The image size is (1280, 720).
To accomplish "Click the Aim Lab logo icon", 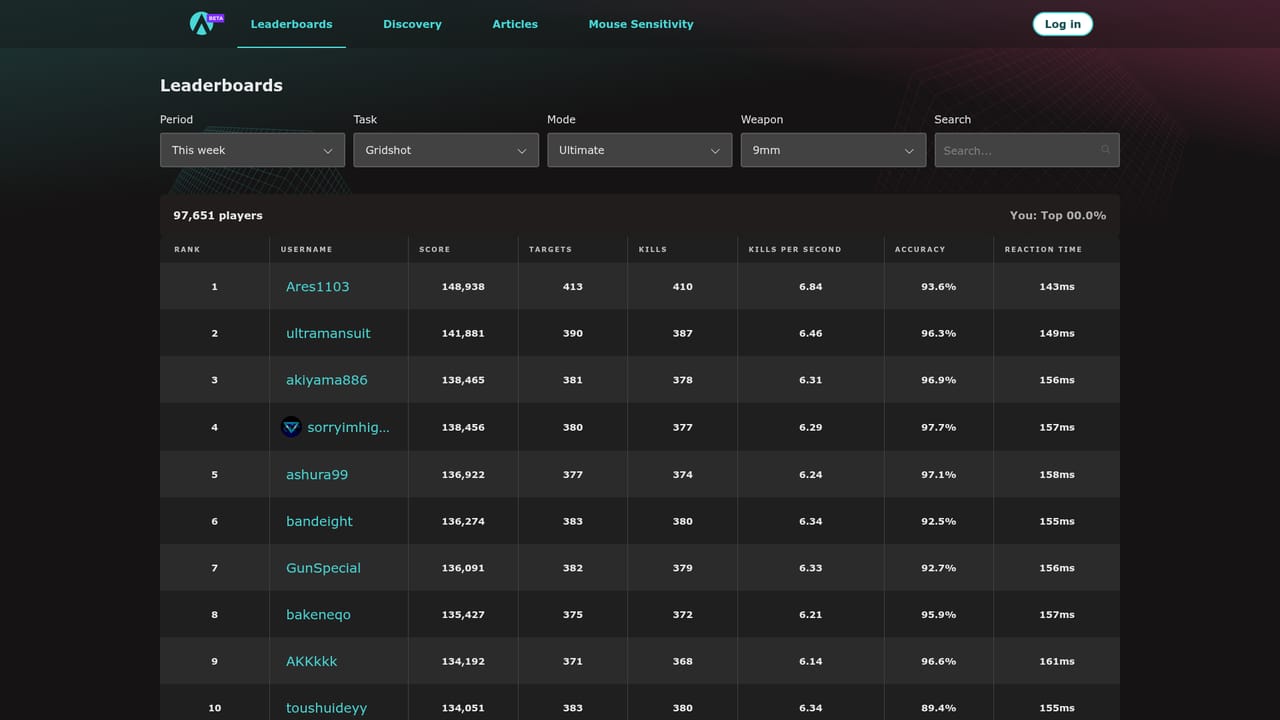I will pyautogui.click(x=205, y=23).
